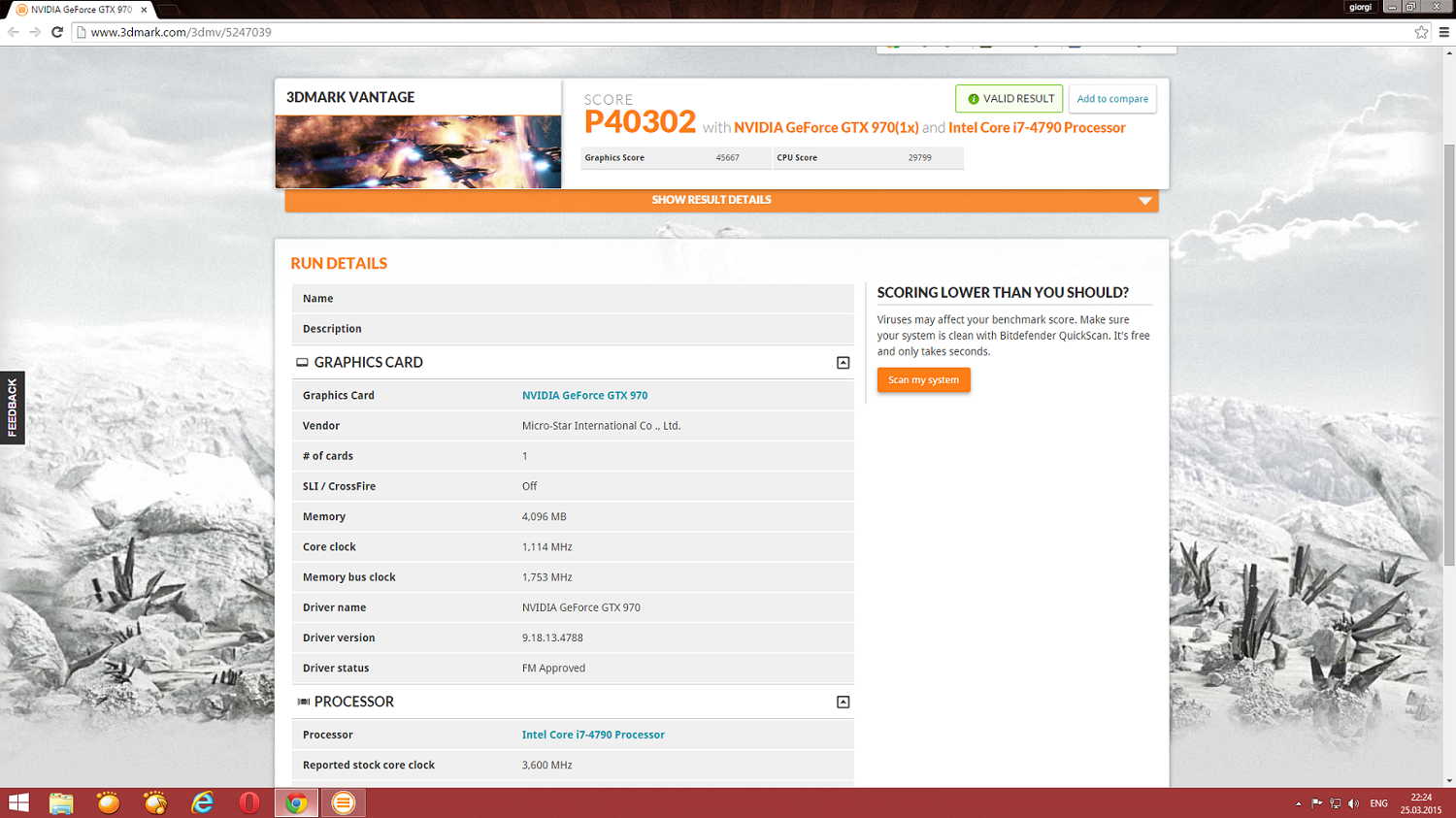This screenshot has width=1456, height=818.
Task: Open a new browser tab
Action: [x=168, y=10]
